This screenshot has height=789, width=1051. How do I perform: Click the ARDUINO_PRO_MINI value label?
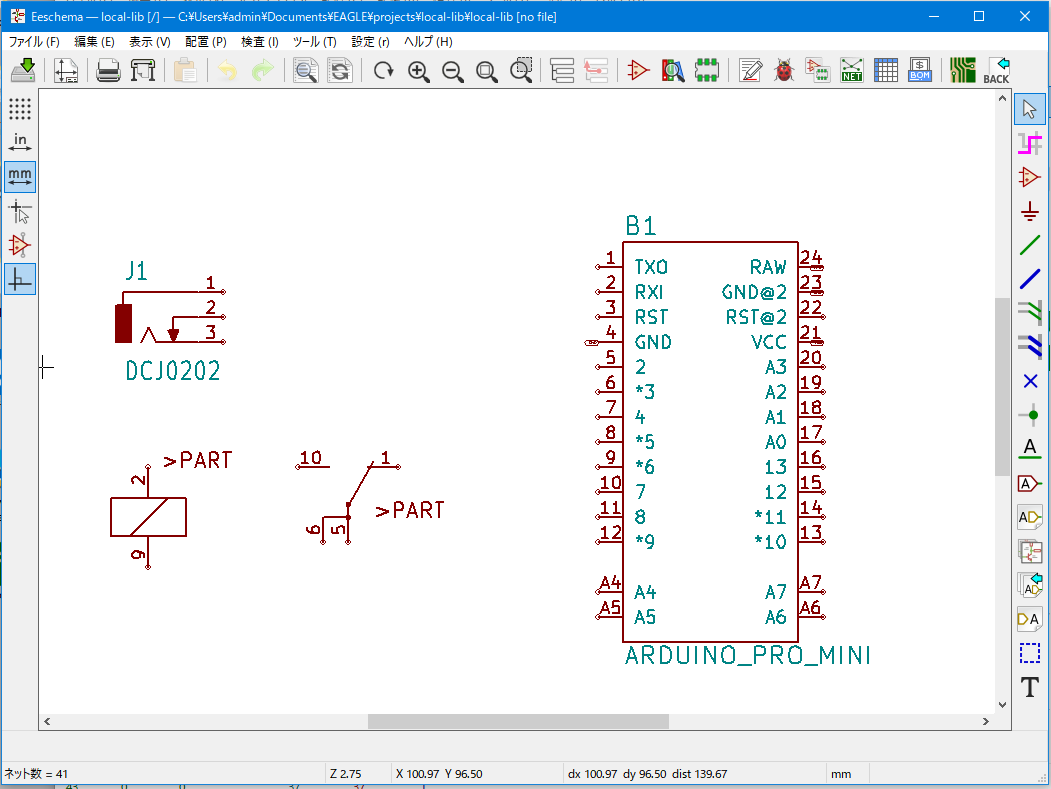click(747, 655)
